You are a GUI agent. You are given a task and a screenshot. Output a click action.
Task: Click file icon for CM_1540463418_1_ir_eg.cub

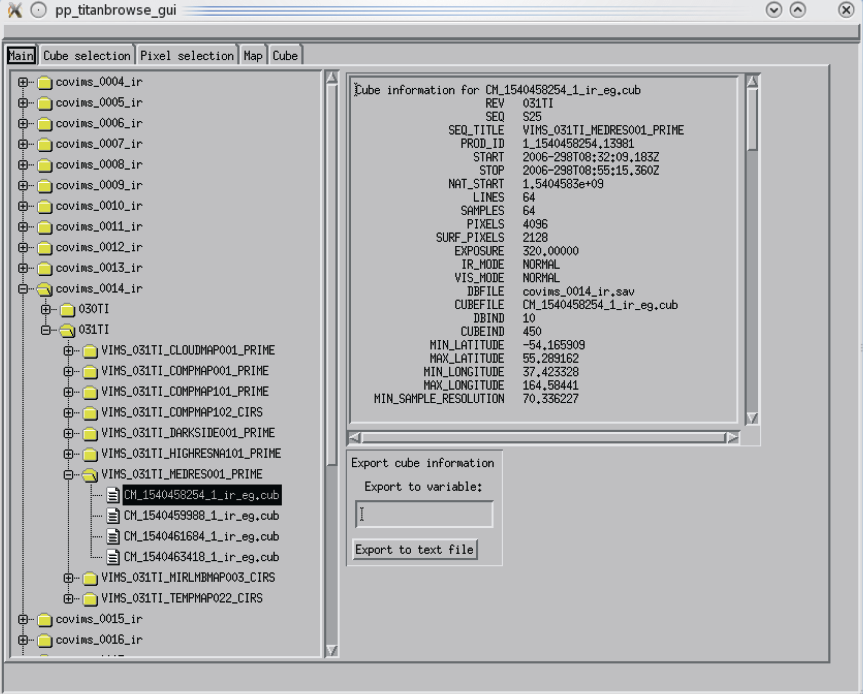[x=113, y=557]
